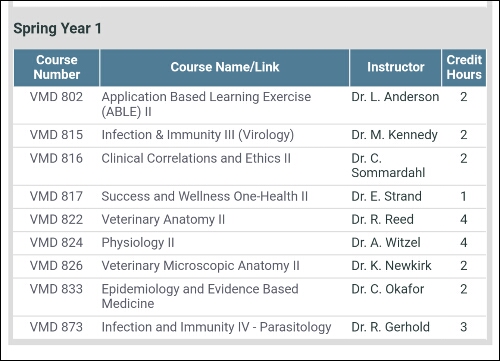Image resolution: width=500 pixels, height=361 pixels.
Task: Select the VMD 824 course number cell
Action: 56,242
